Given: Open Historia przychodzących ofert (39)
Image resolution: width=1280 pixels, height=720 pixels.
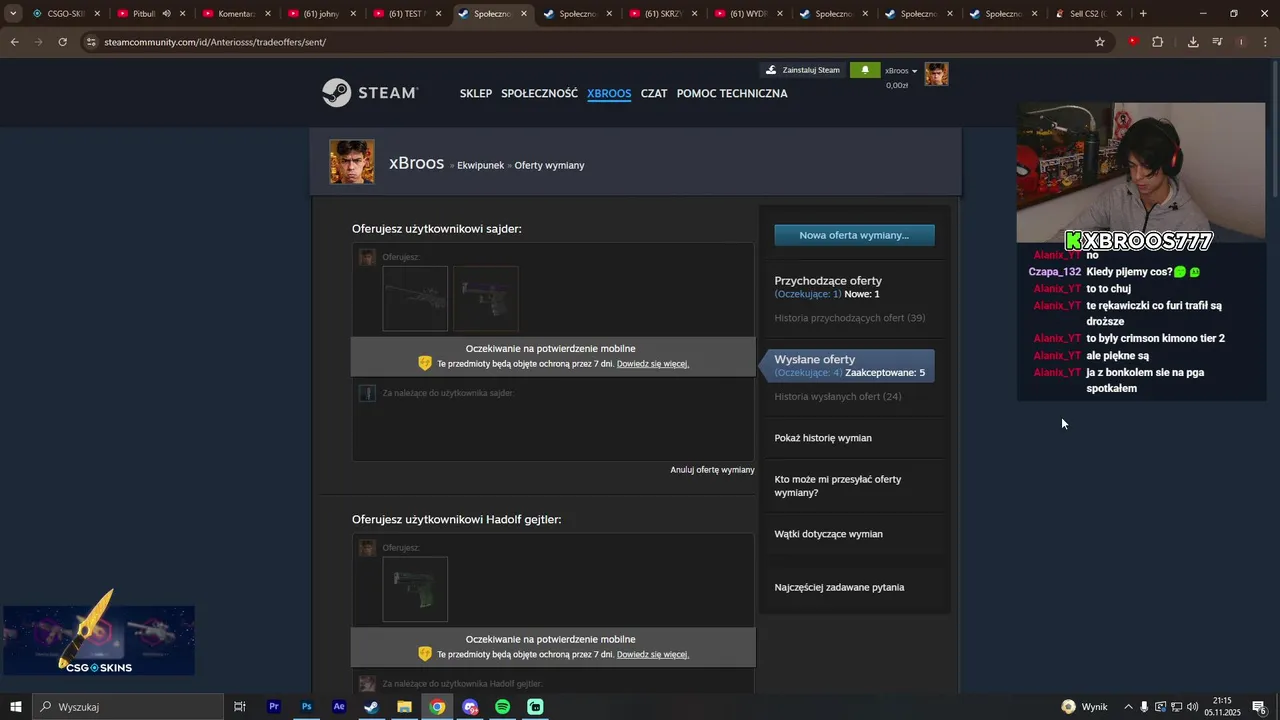Looking at the screenshot, I should pos(849,318).
